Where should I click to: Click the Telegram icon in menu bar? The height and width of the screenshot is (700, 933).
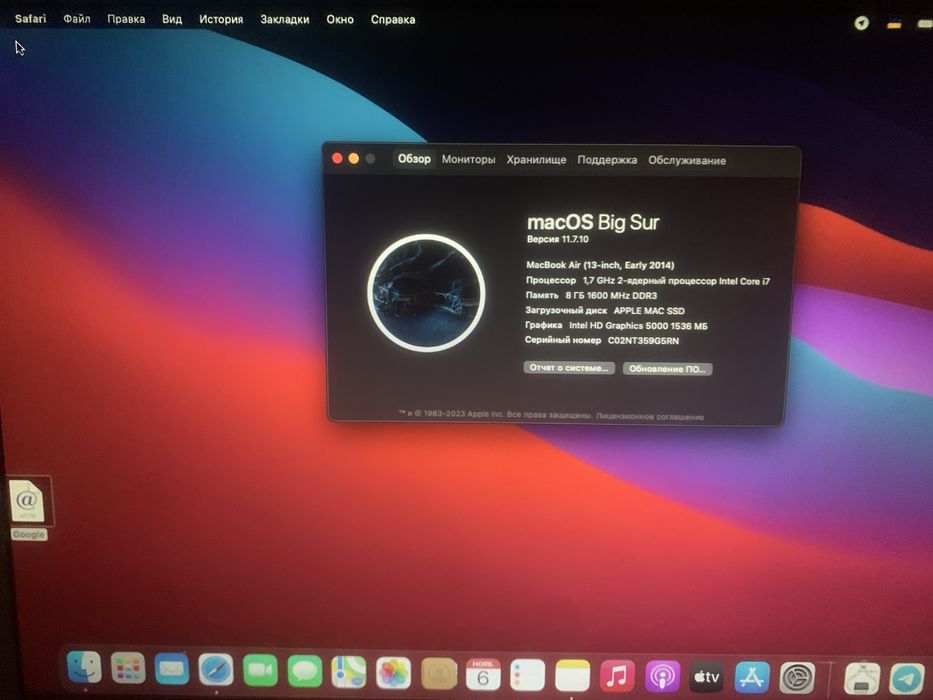click(x=861, y=23)
